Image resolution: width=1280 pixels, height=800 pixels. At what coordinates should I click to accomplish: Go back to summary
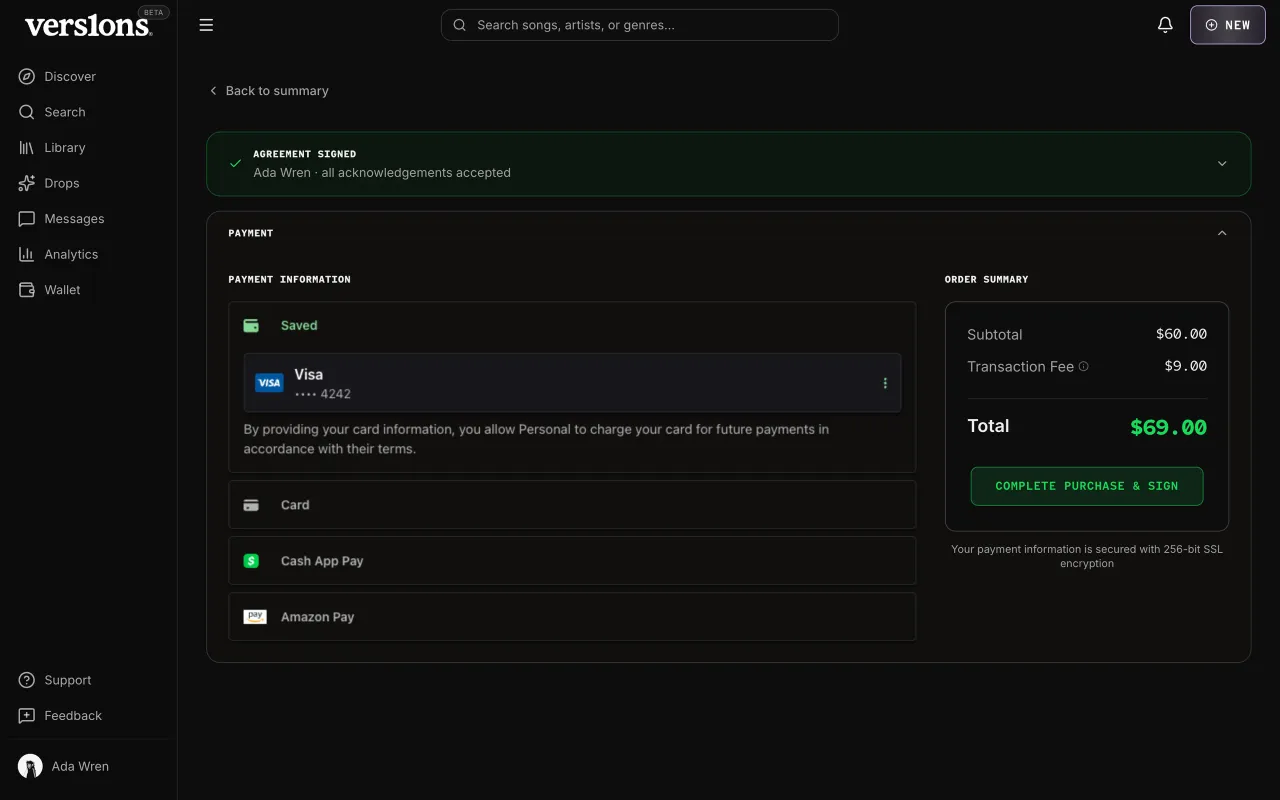(268, 91)
